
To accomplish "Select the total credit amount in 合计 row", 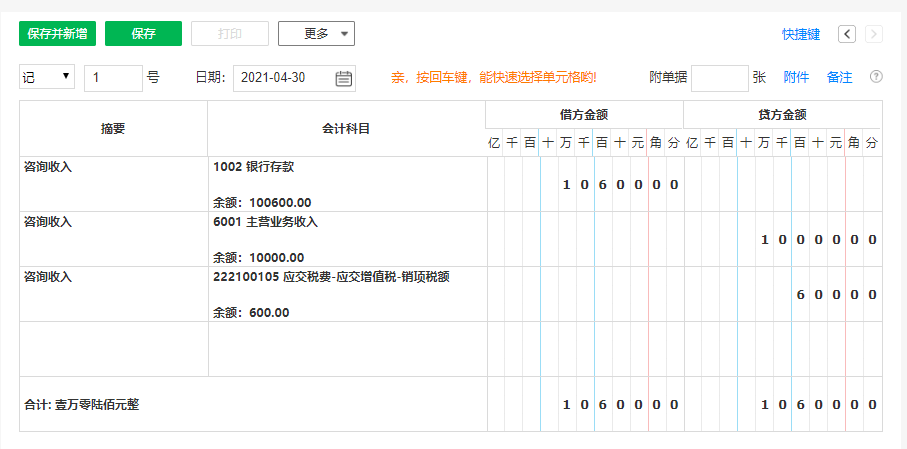I will point(783,404).
